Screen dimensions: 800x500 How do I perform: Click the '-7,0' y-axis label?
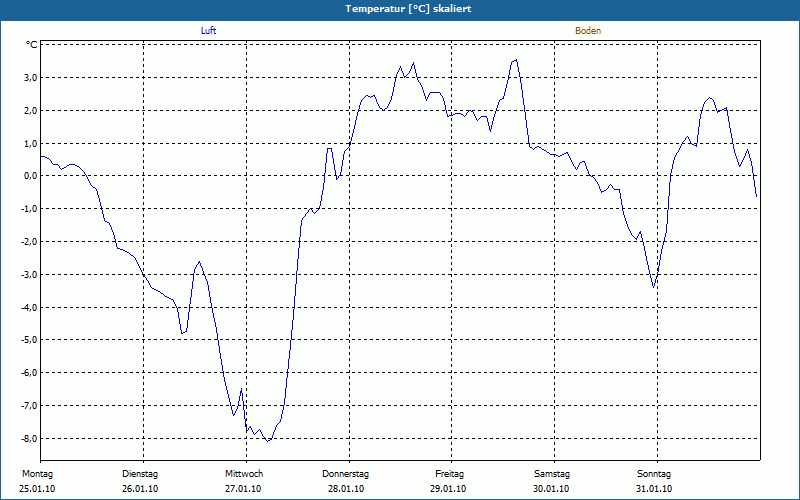coord(30,406)
